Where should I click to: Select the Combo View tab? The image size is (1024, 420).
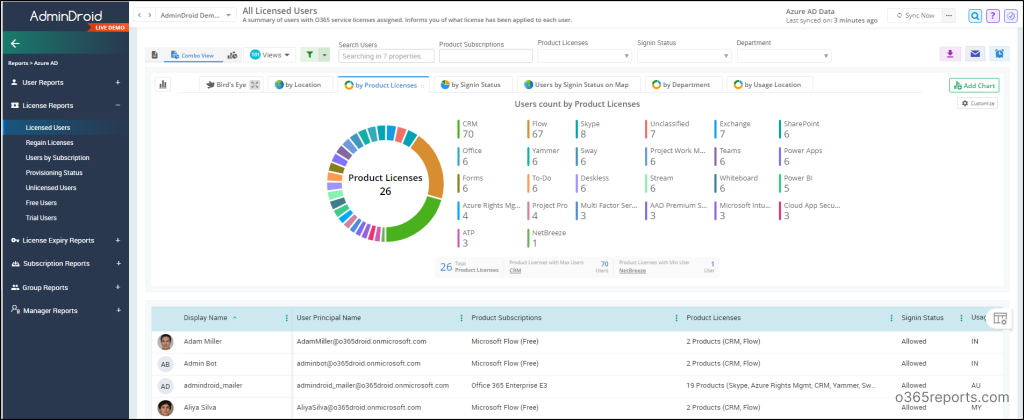[192, 56]
